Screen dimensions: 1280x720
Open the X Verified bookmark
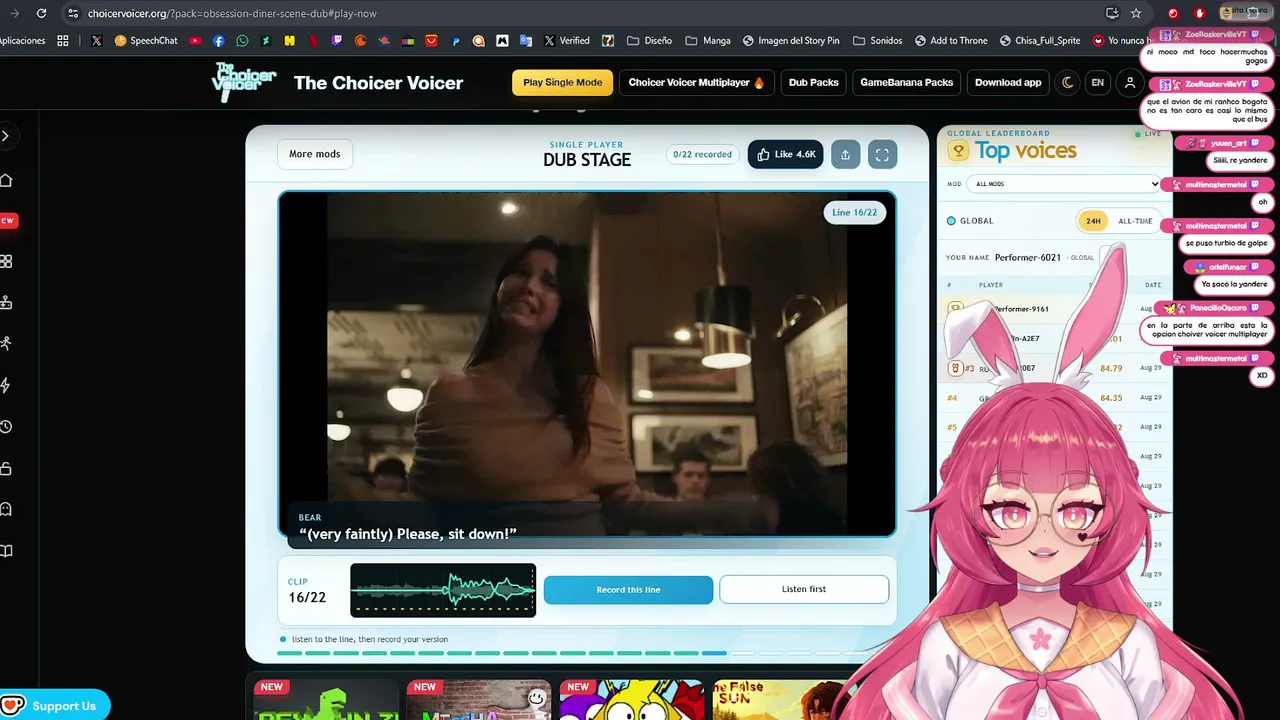(566, 41)
